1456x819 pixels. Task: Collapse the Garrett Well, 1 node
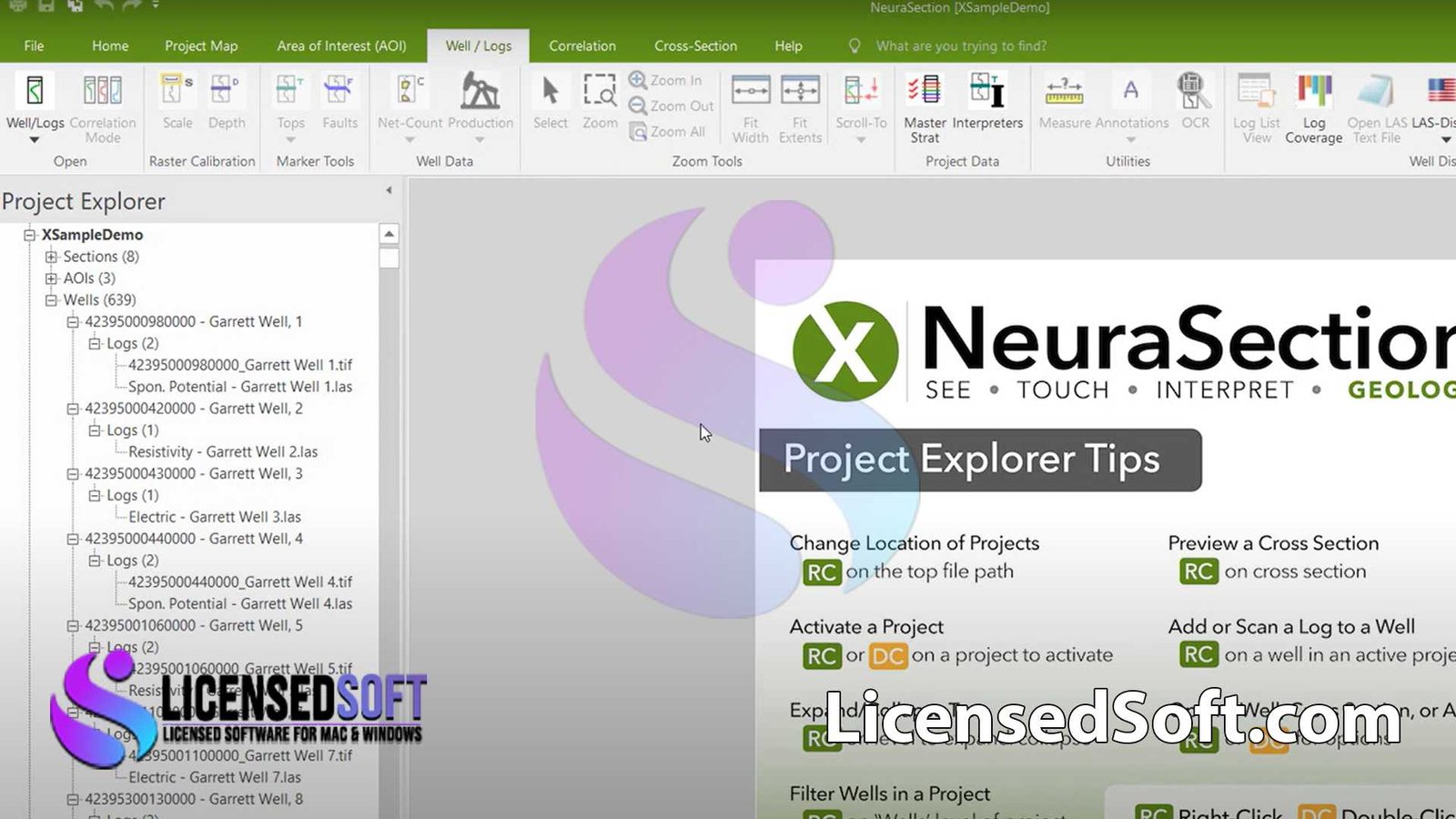73,322
